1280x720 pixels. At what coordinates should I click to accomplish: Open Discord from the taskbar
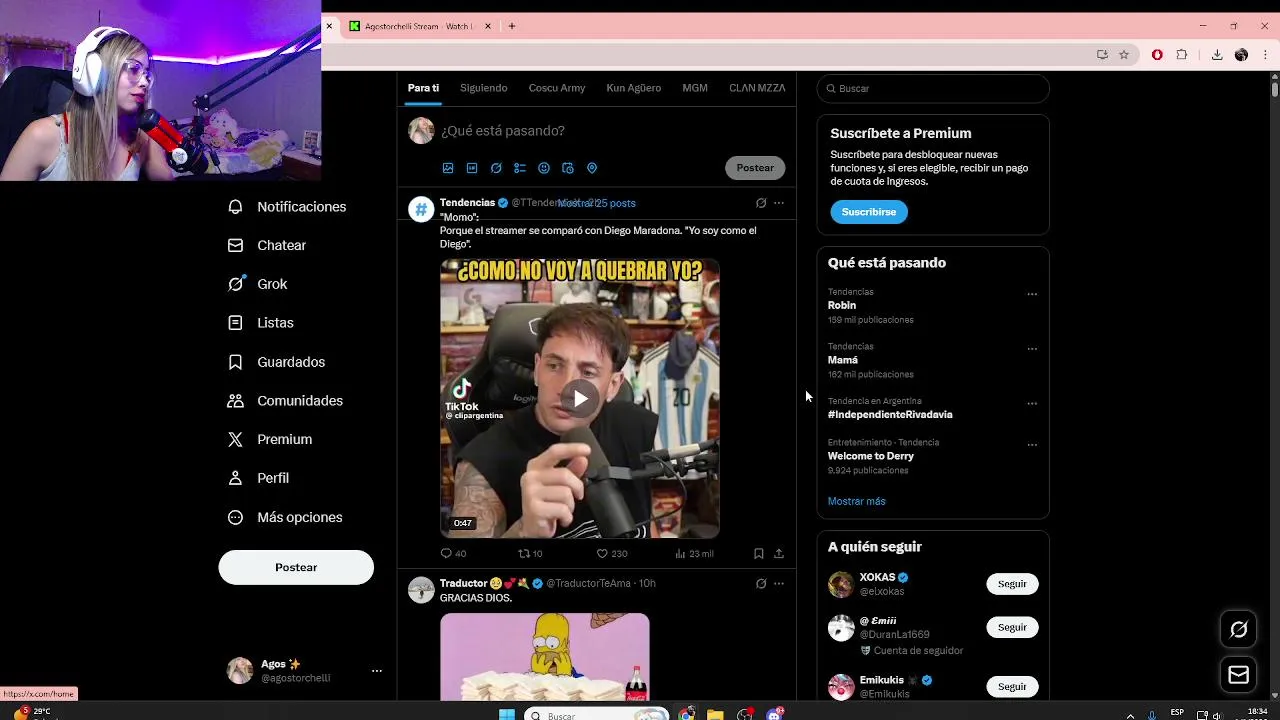775,714
